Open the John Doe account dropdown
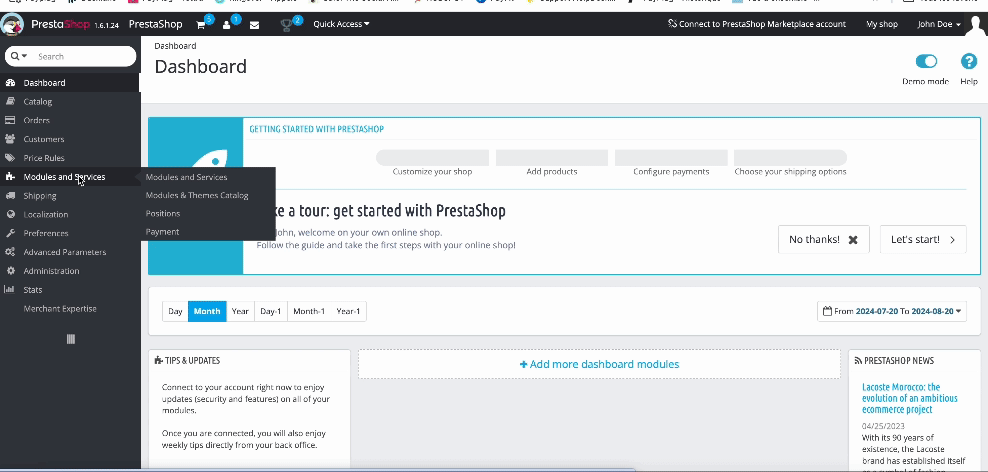 [x=939, y=24]
